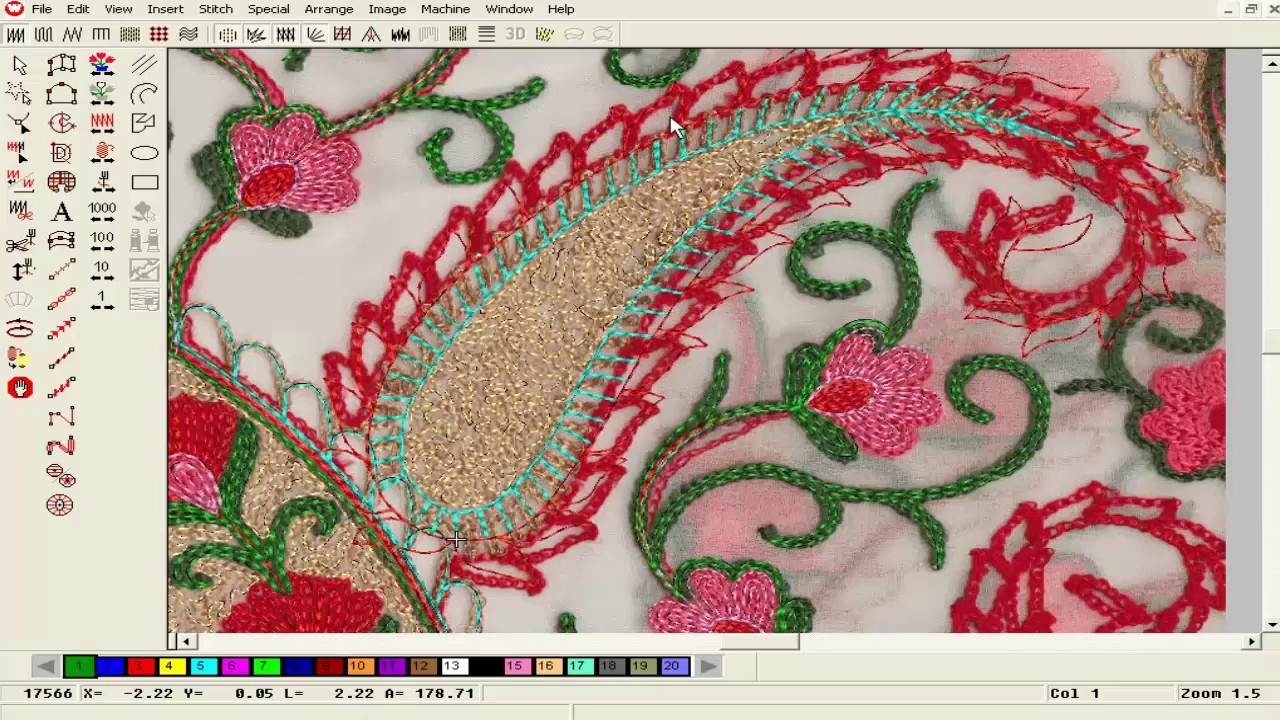This screenshot has width=1280, height=720.
Task: Select the hoop tool icon
Action: pos(20,329)
